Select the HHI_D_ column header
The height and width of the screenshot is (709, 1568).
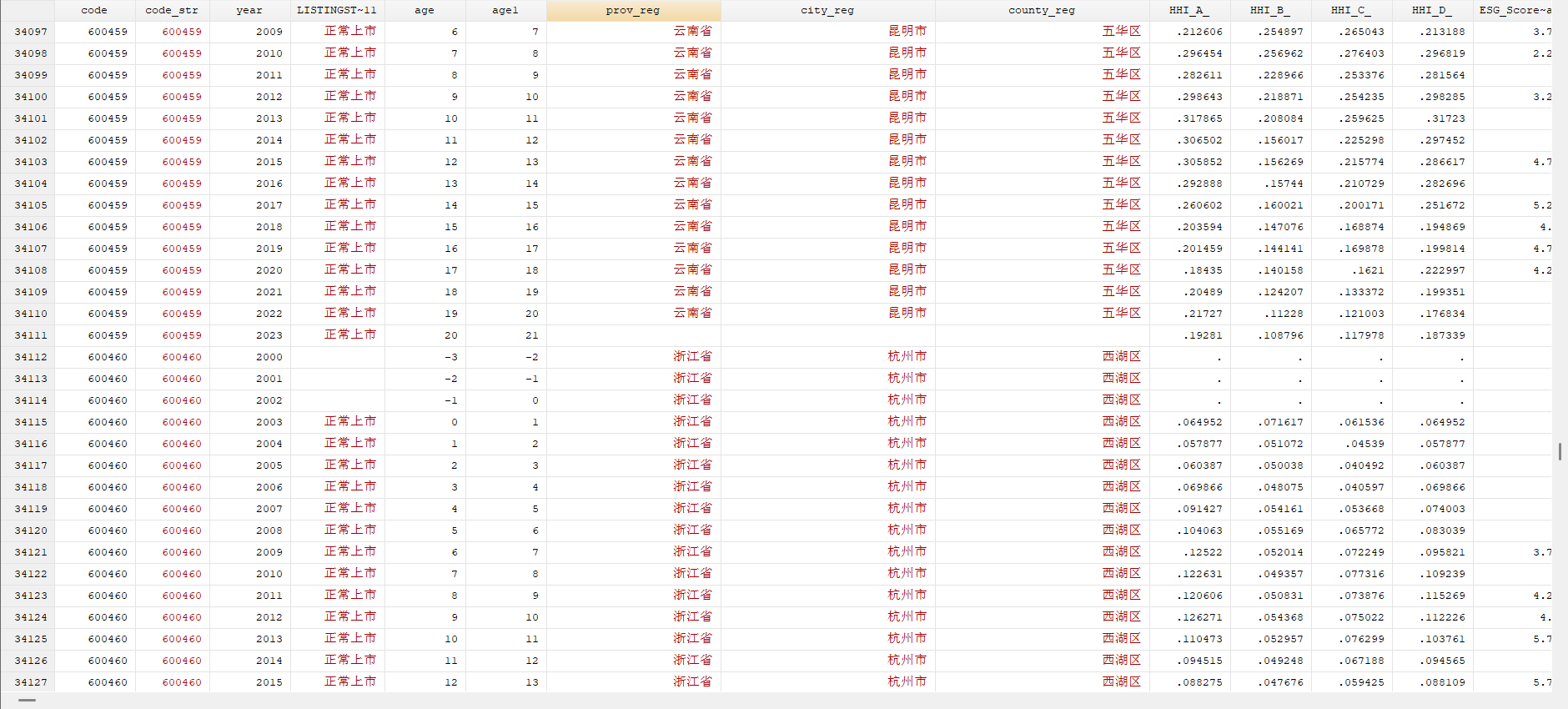1431,10
